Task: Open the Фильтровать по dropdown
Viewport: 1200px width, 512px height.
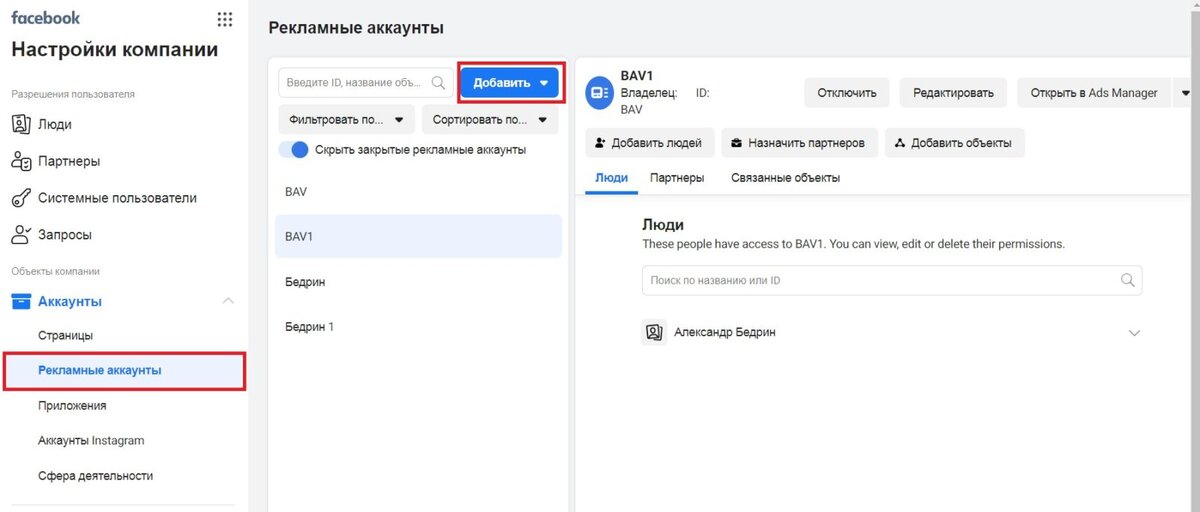Action: [346, 120]
